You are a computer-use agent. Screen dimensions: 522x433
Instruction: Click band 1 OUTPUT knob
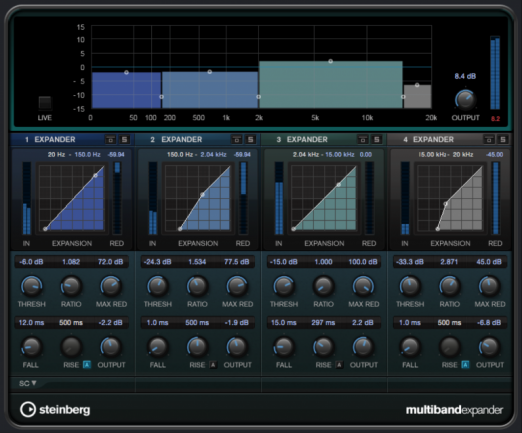click(111, 347)
